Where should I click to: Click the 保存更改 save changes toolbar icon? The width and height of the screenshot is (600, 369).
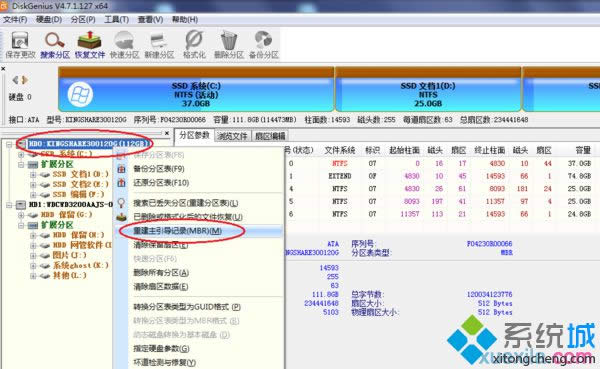(x=20, y=45)
